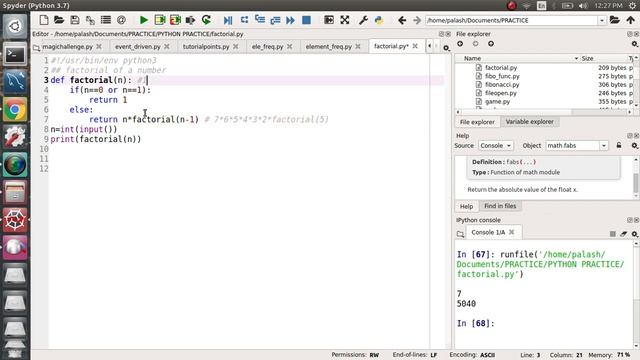Switch to the ele_freq.py tab
Viewport: 640px width, 360px height.
point(267,47)
